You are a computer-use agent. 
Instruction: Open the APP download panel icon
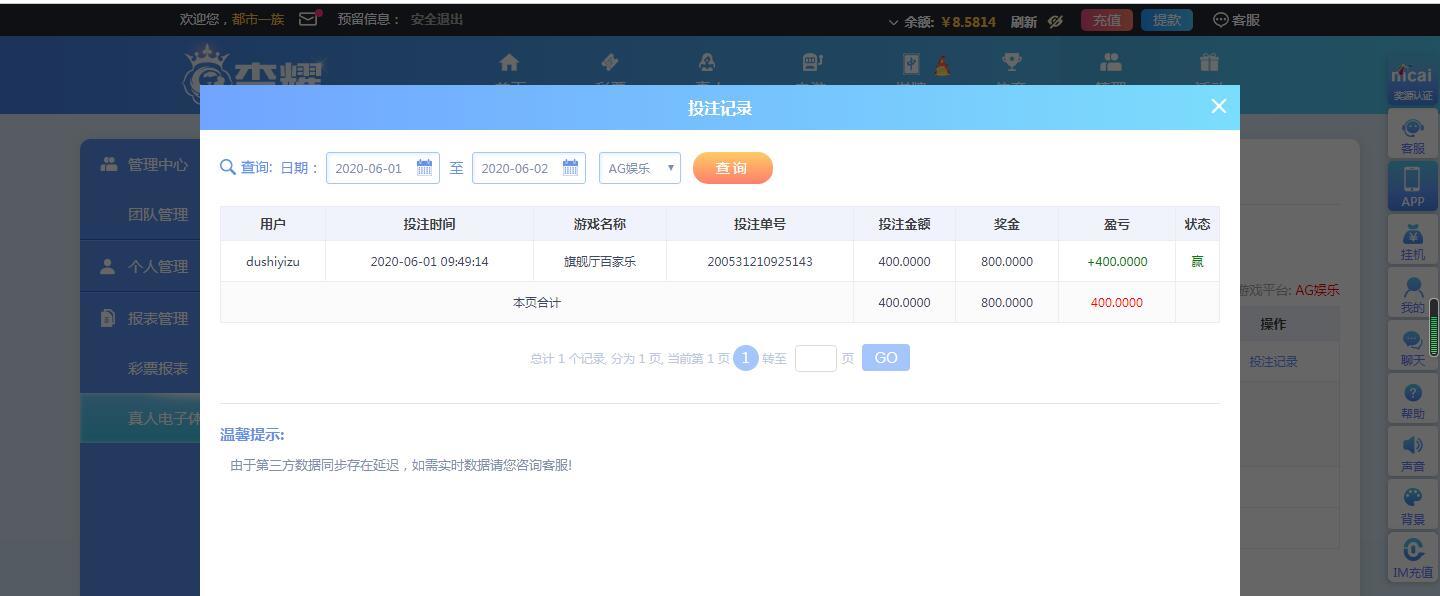tap(1412, 185)
